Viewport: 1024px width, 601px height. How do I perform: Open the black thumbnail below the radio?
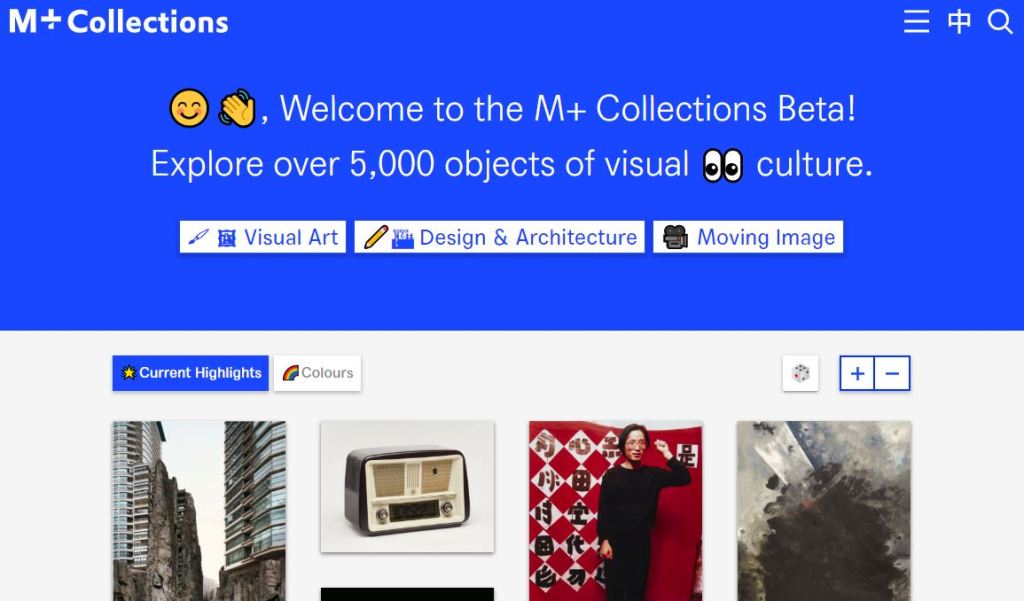[408, 594]
